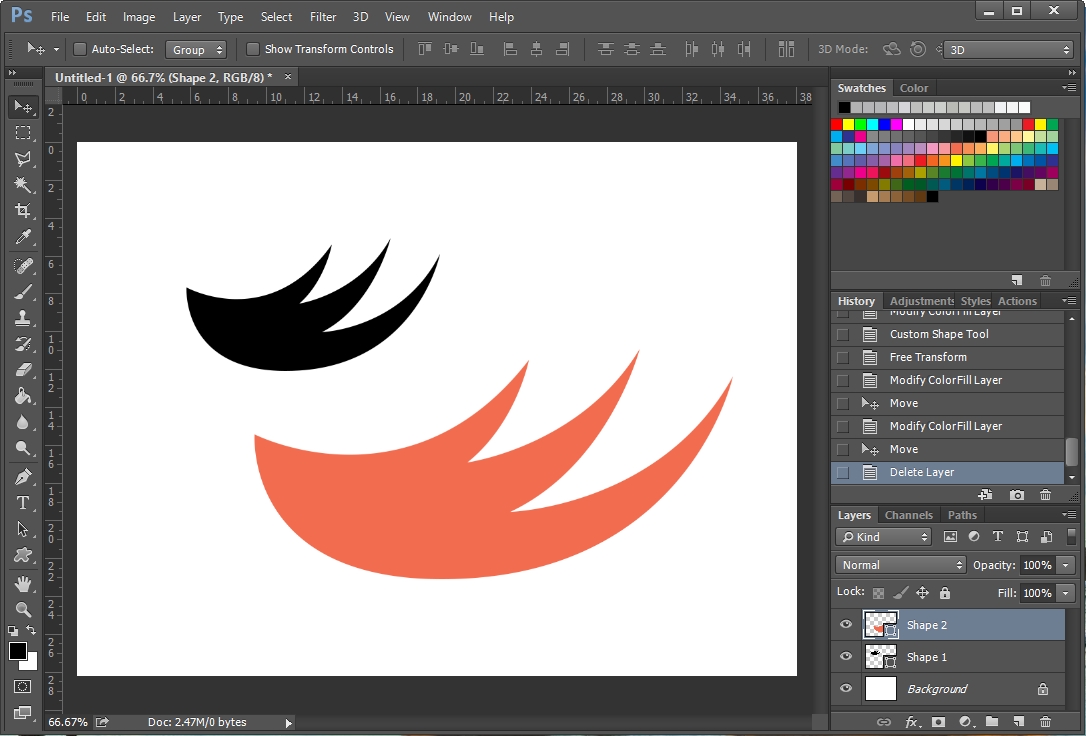Open layer filter Kind dropdown
The width and height of the screenshot is (1086, 736).
(x=884, y=537)
